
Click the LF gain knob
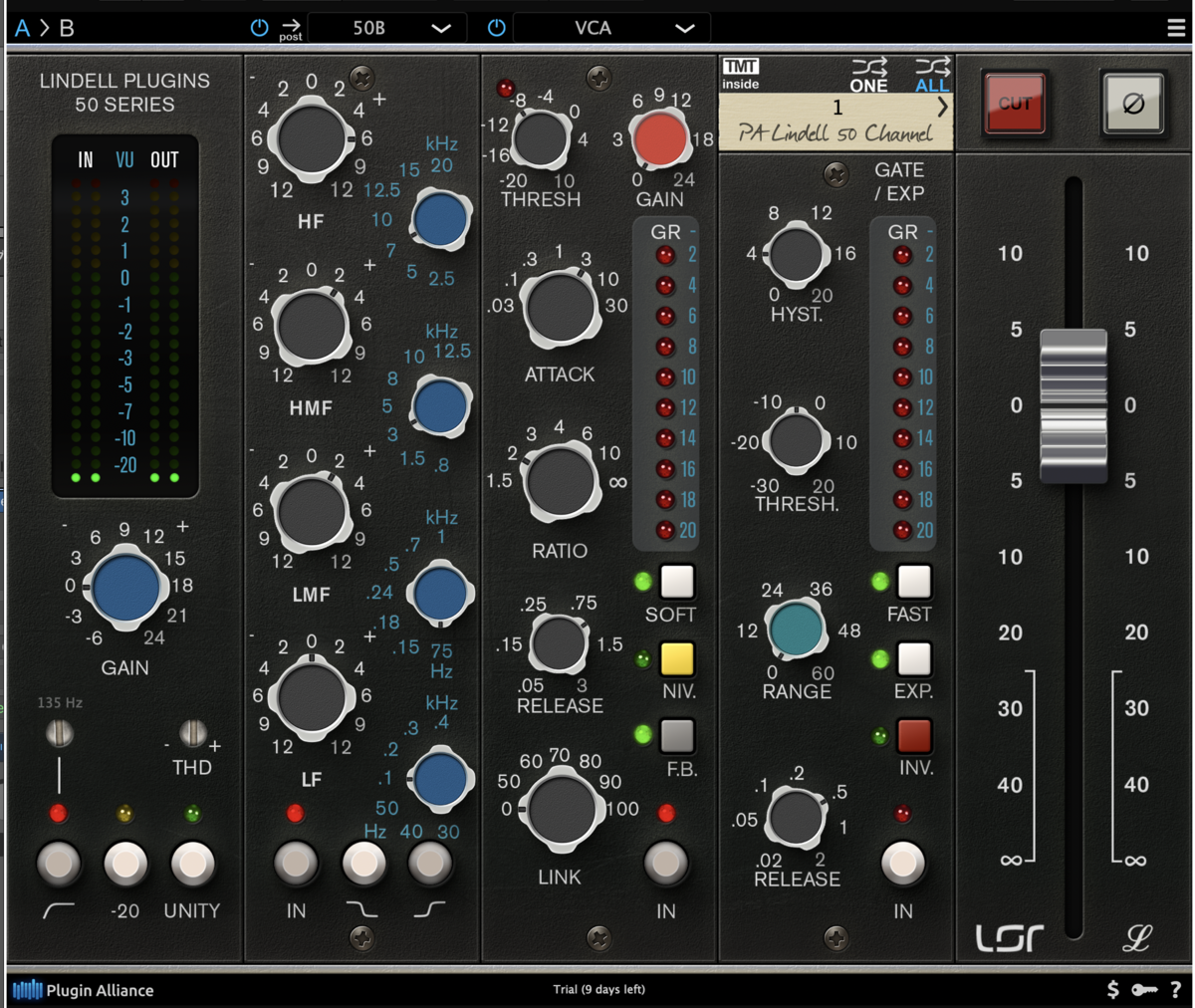pyautogui.click(x=312, y=696)
